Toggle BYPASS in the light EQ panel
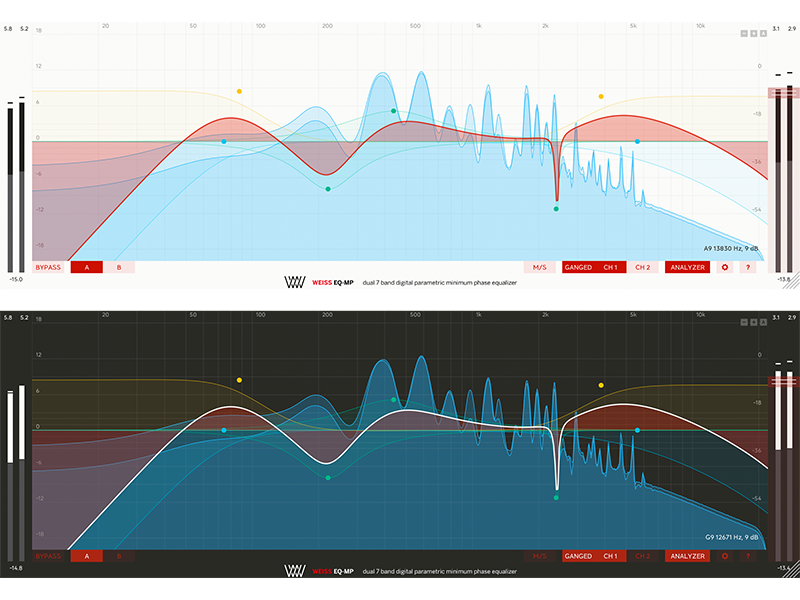Viewport: 800px width, 600px height. point(47,267)
